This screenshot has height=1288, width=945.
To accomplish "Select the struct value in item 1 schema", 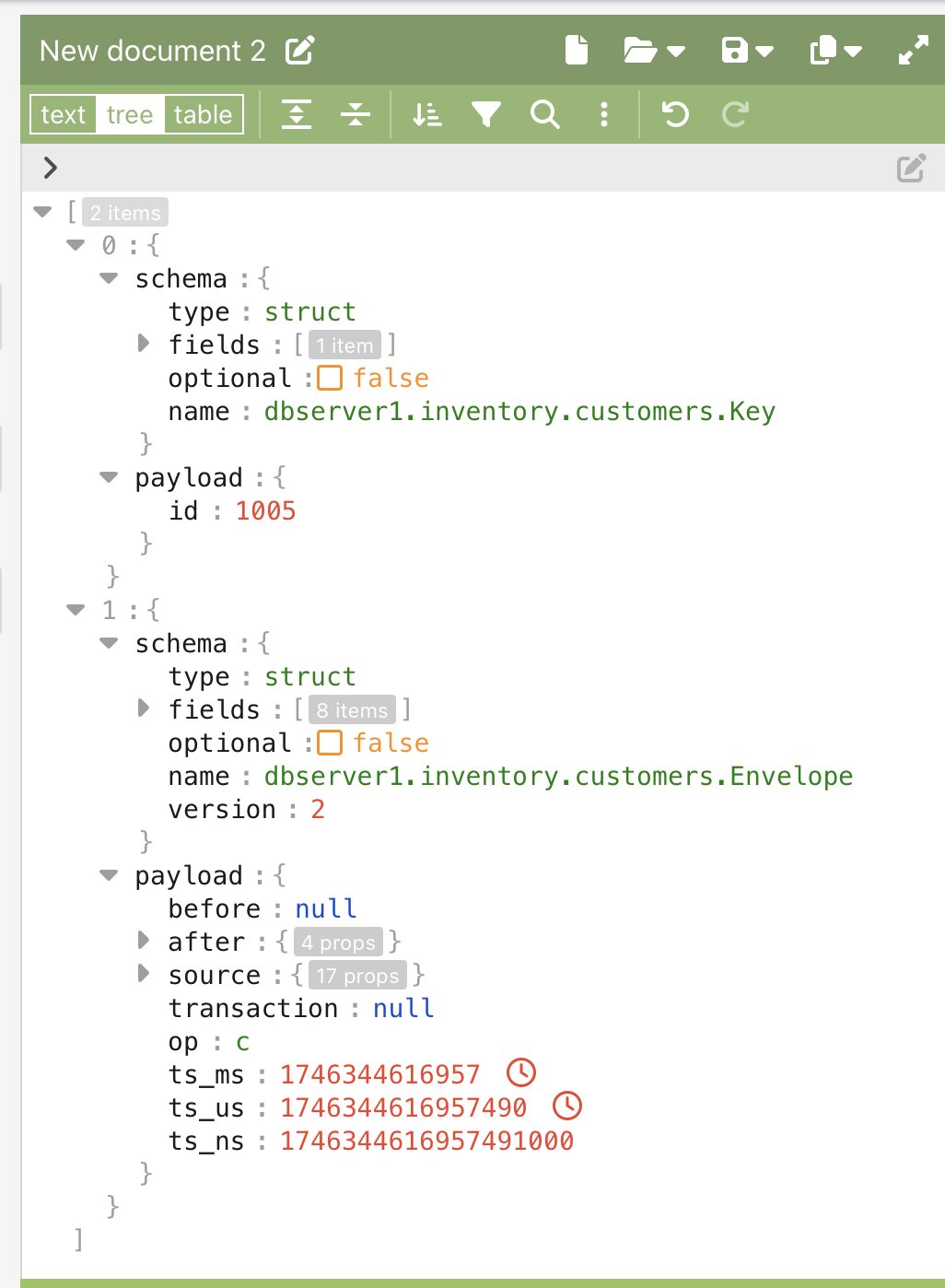I will (310, 676).
